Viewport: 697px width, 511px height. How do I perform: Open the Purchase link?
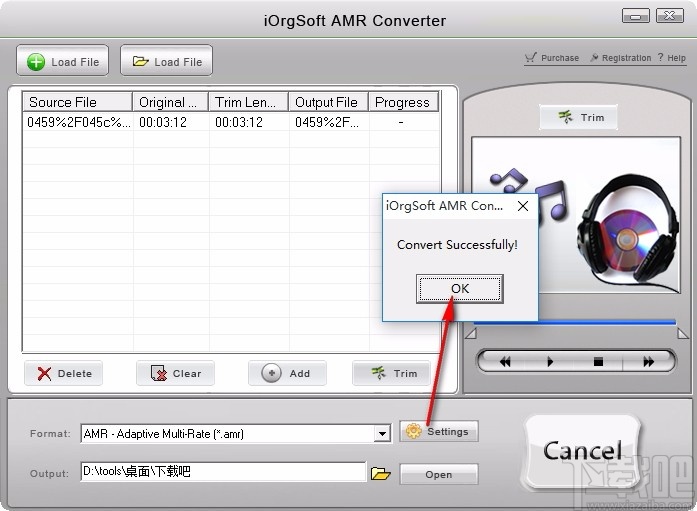click(x=552, y=58)
